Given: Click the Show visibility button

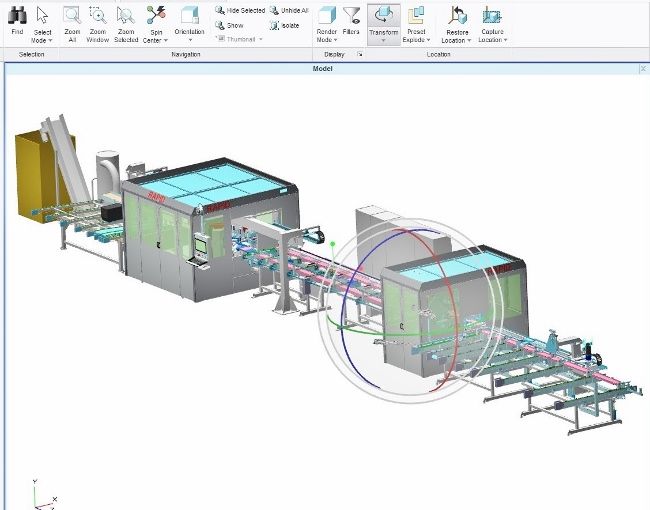Looking at the screenshot, I should (220, 25).
